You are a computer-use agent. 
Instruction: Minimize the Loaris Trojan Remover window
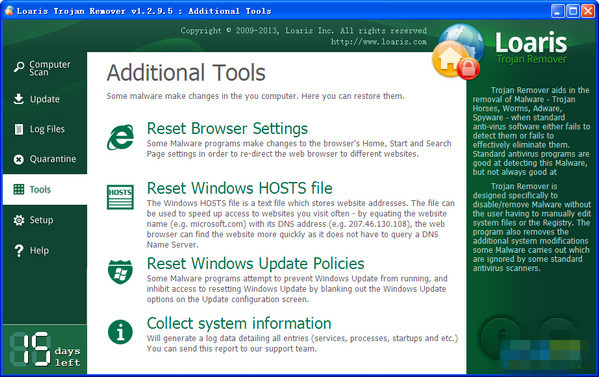coord(558,11)
